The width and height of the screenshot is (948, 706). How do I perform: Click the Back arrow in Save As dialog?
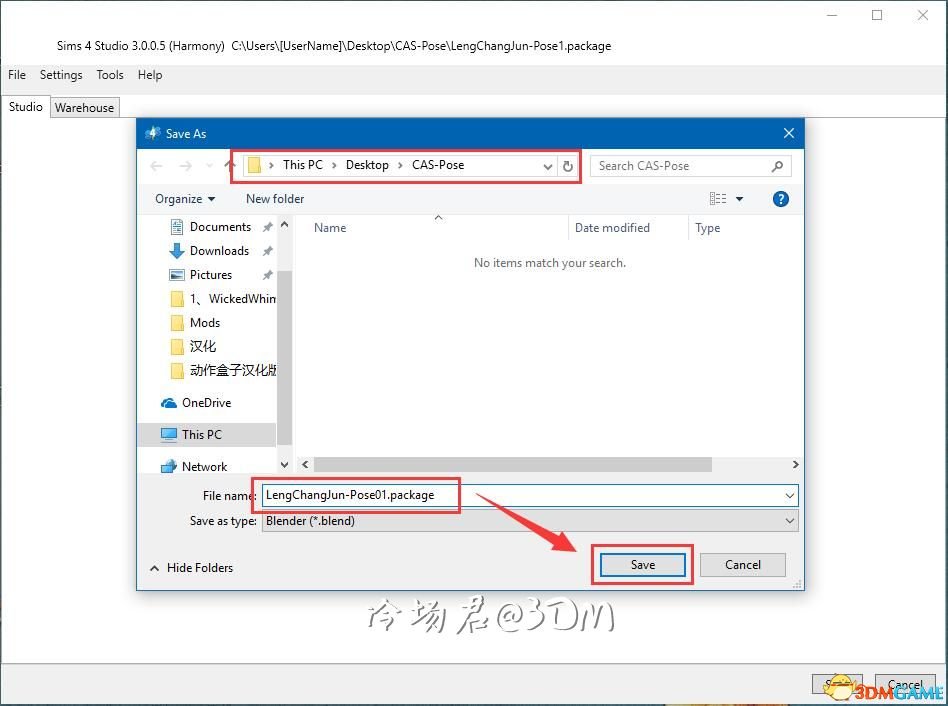tap(157, 166)
